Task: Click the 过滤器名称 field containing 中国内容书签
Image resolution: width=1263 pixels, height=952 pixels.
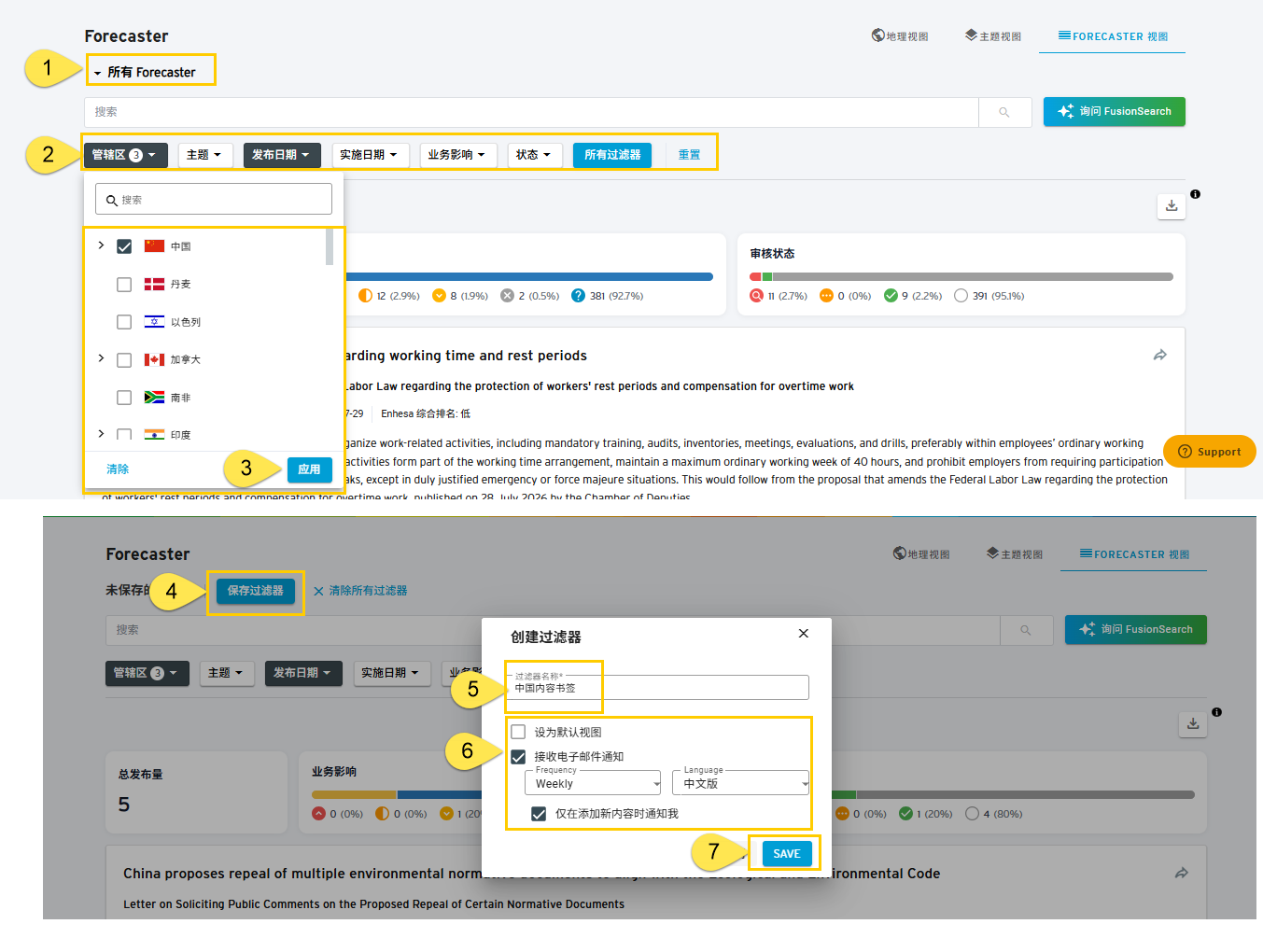Action: tap(657, 688)
